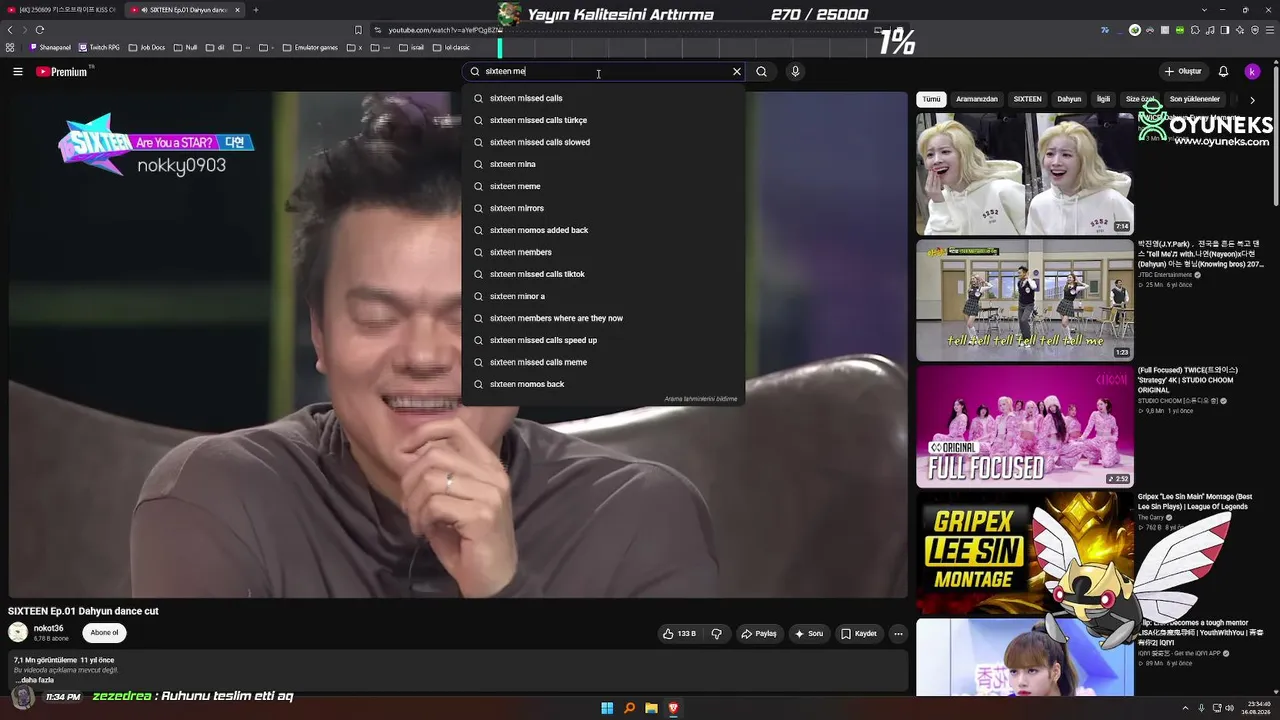This screenshot has width=1280, height=720.
Task: Select suggestion 'sixteen mirrors'
Action: 603,208
